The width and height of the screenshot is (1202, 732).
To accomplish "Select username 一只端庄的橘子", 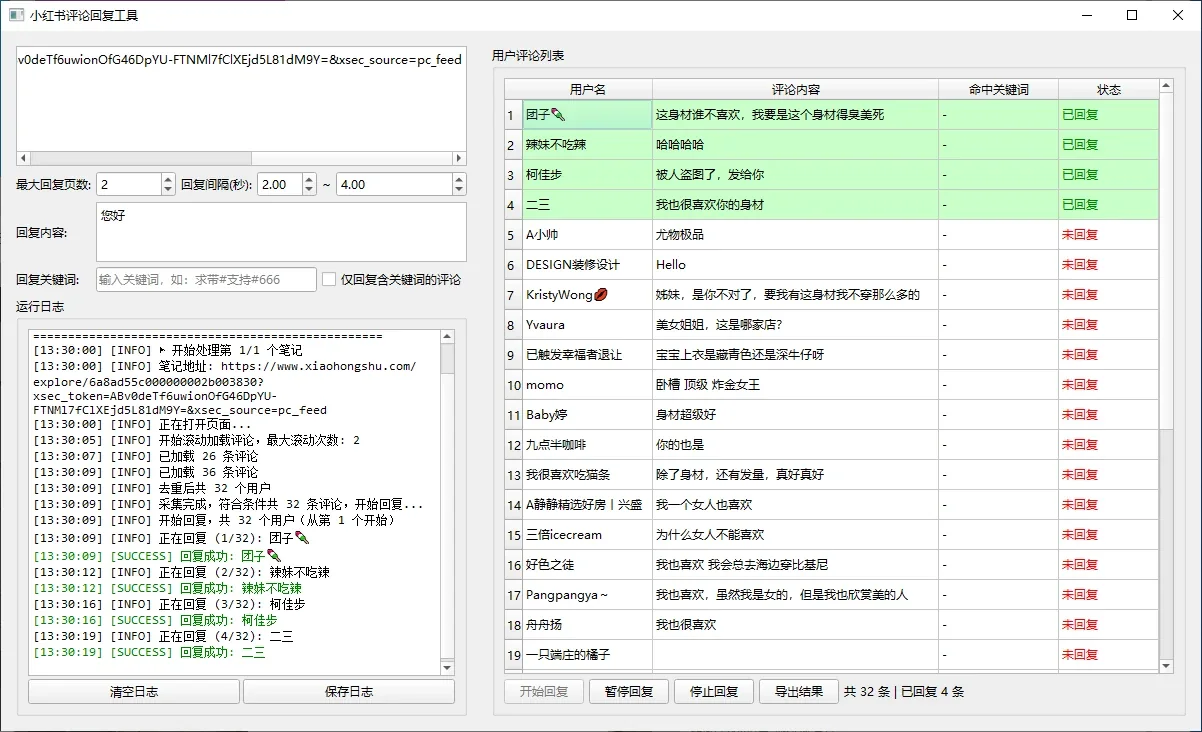I will tap(588, 655).
